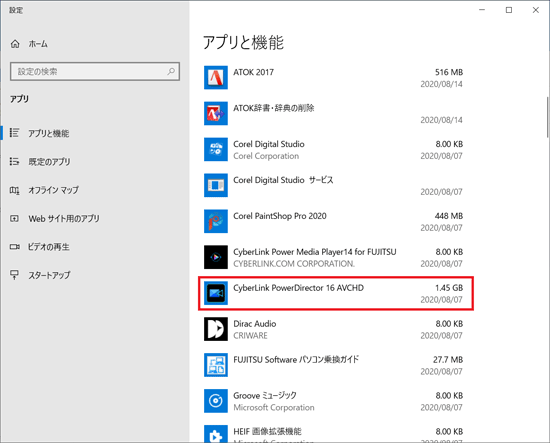Open 既定のアプリ settings
550x443 pixels.
click(49, 162)
